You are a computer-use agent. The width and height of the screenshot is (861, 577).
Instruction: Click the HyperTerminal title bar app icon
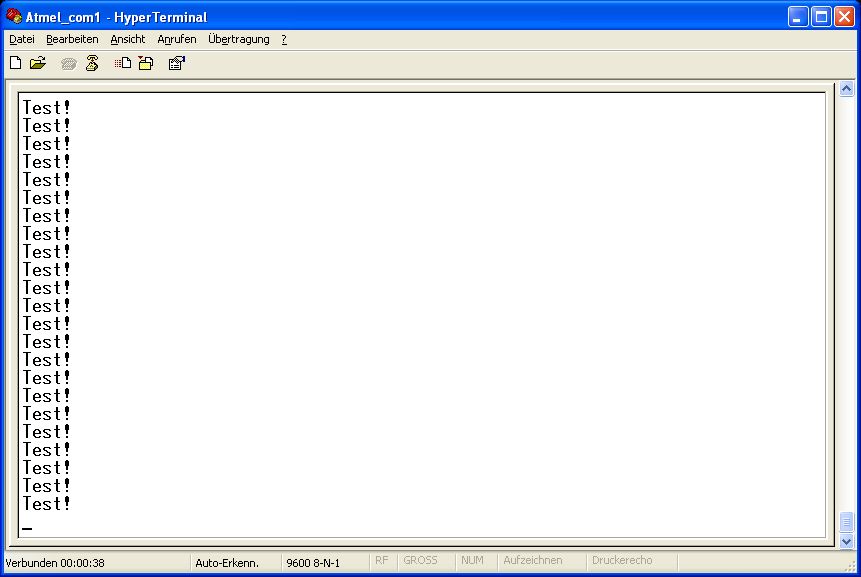point(14,16)
